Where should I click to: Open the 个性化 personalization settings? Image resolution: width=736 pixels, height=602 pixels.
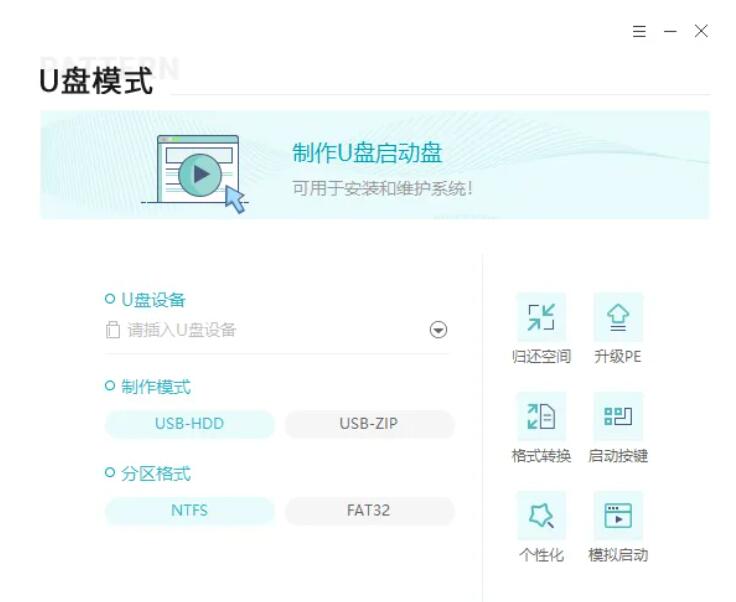(541, 516)
